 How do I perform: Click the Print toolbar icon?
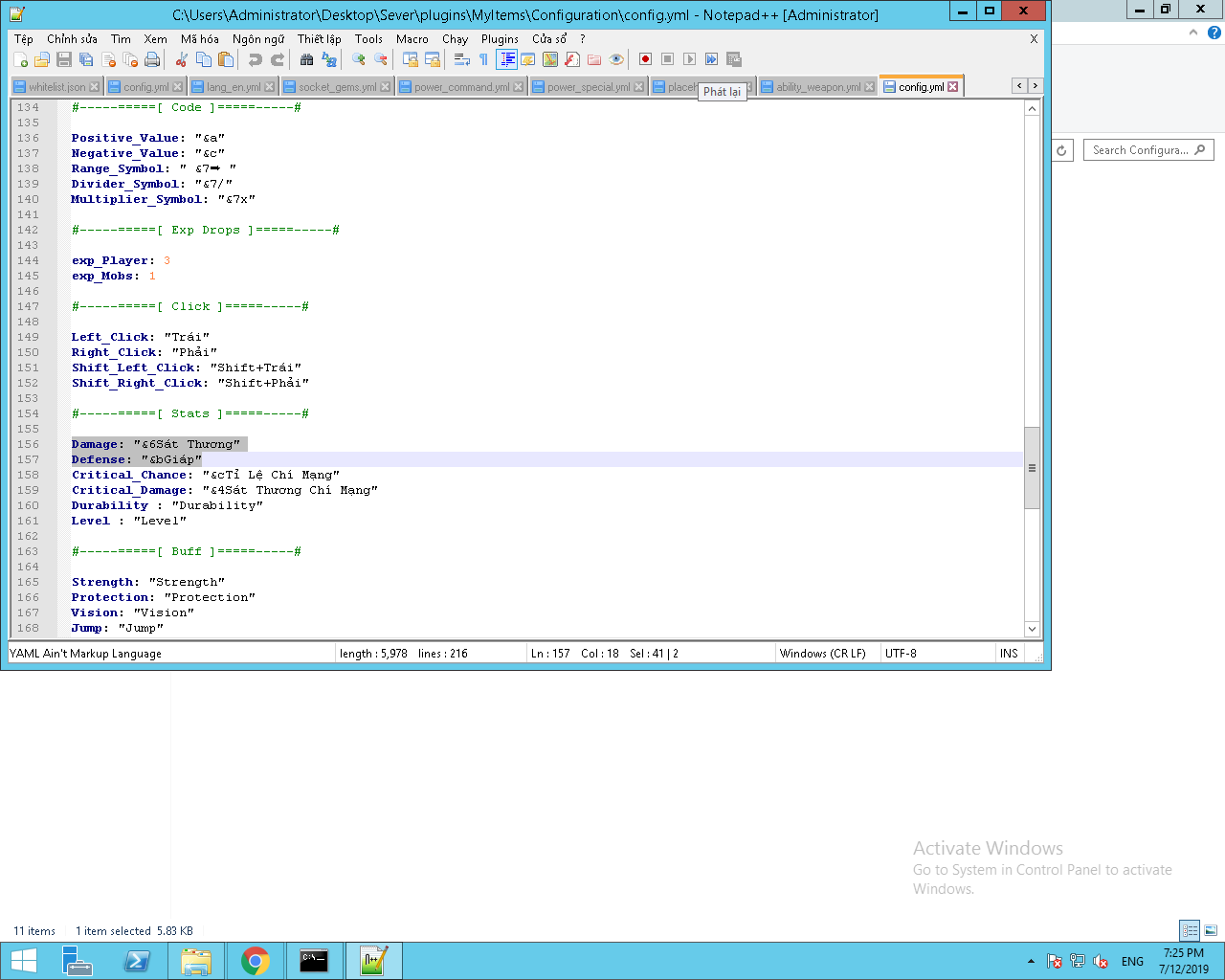tap(152, 59)
